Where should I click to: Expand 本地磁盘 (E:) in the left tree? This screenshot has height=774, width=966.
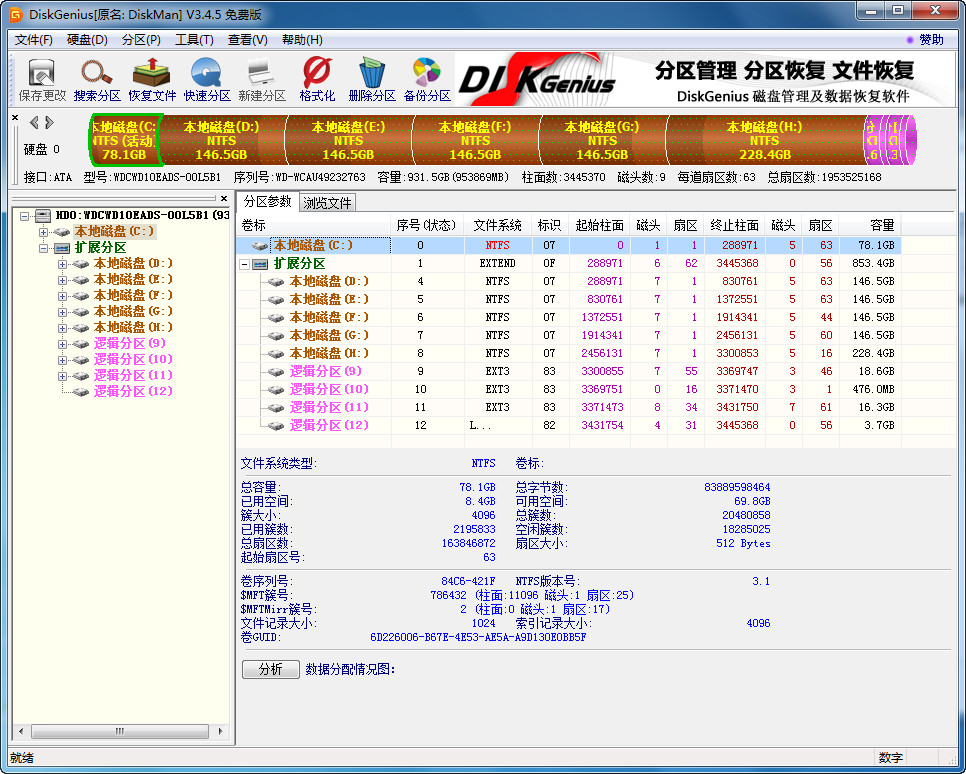(x=62, y=280)
